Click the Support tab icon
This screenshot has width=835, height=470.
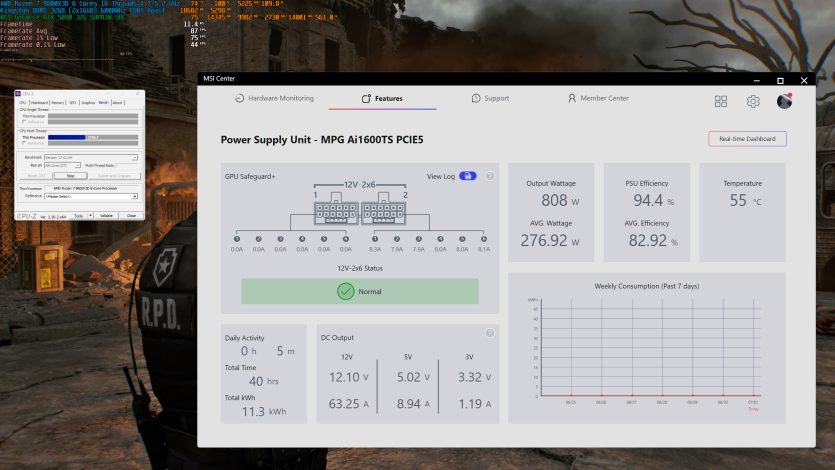click(x=476, y=98)
